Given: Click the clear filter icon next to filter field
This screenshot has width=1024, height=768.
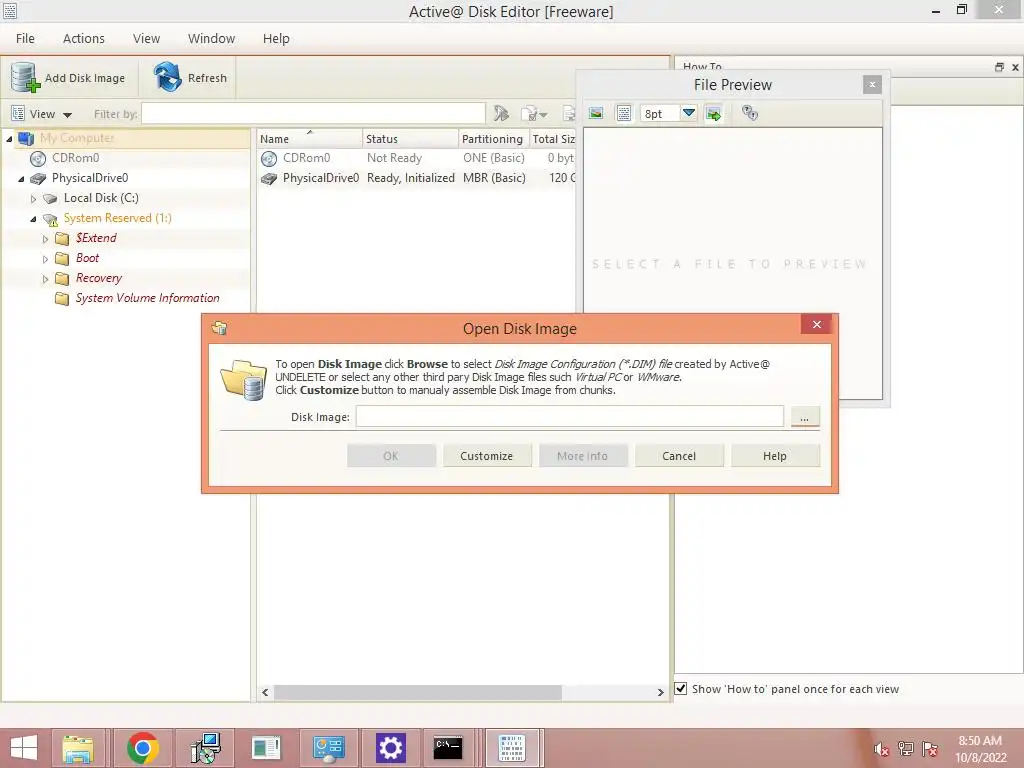Looking at the screenshot, I should pos(501,114).
